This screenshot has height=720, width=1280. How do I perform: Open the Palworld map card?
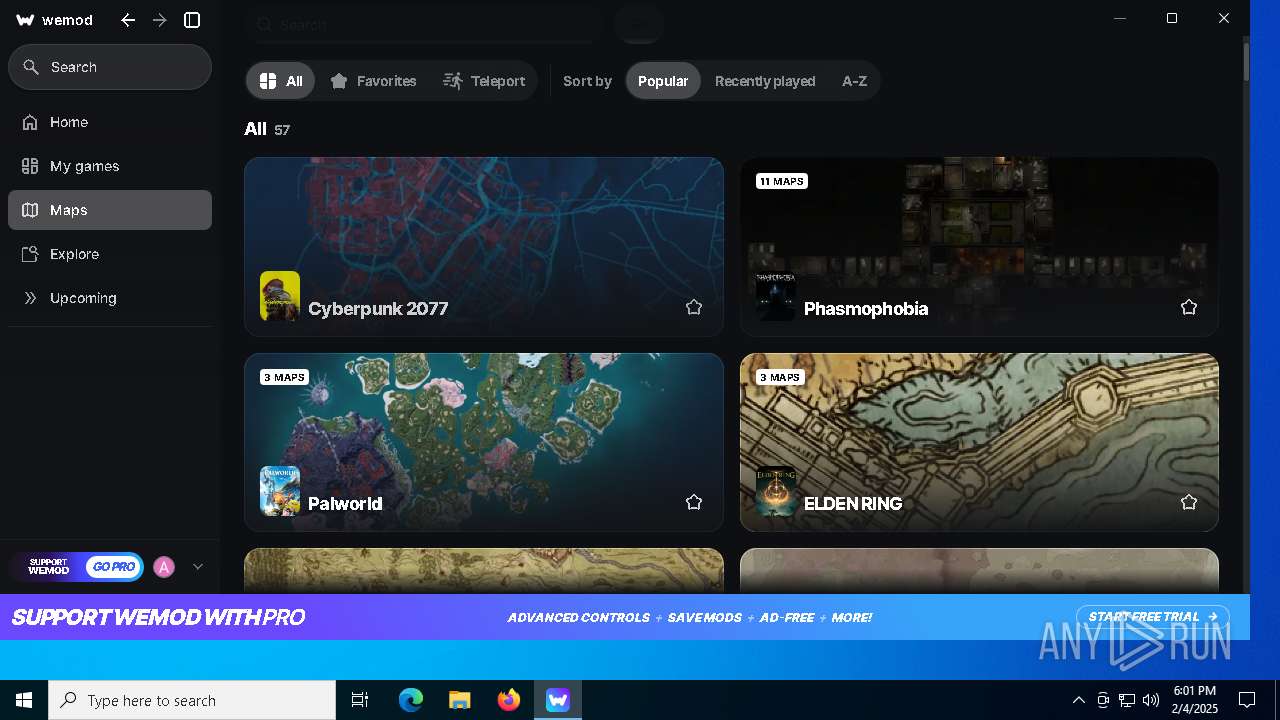coord(484,442)
